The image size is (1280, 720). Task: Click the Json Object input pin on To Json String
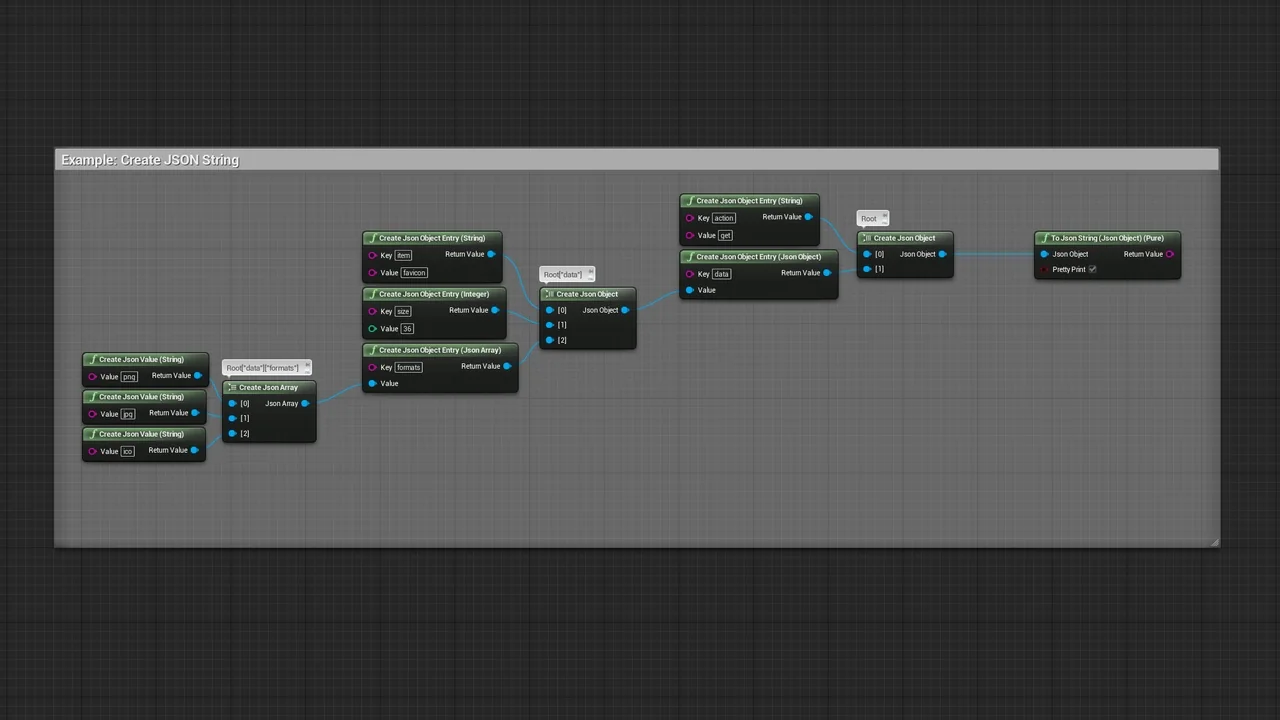[1044, 254]
